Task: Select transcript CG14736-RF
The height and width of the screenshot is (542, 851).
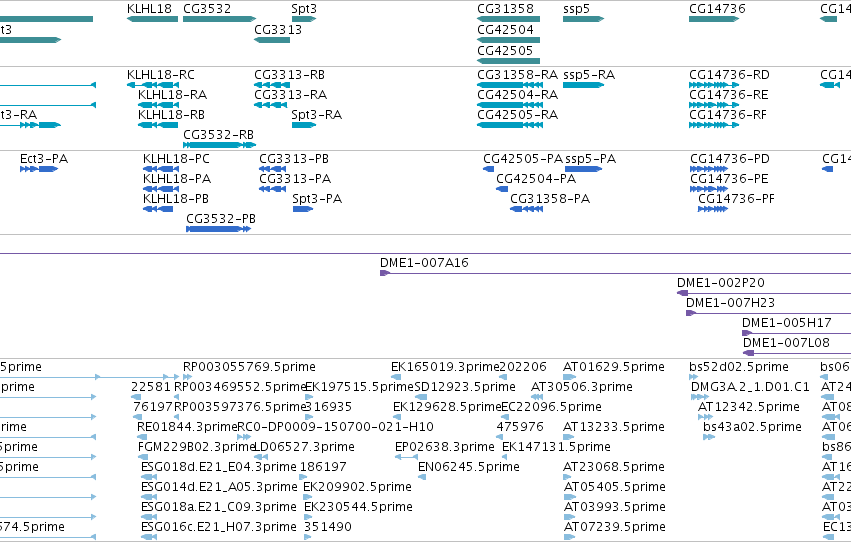Action: click(714, 125)
